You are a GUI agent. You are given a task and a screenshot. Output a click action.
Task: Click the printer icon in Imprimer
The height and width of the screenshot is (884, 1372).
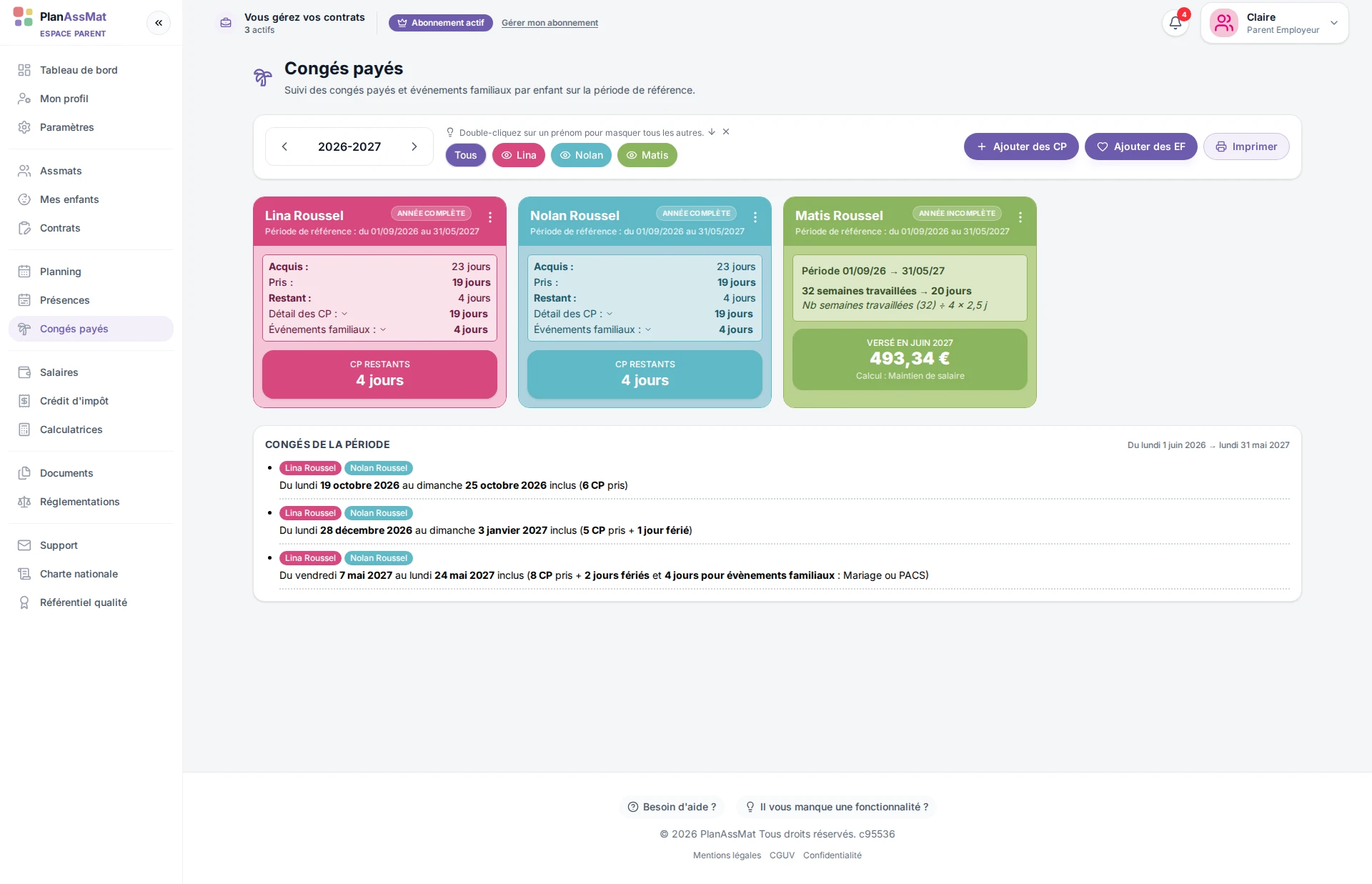1221,146
